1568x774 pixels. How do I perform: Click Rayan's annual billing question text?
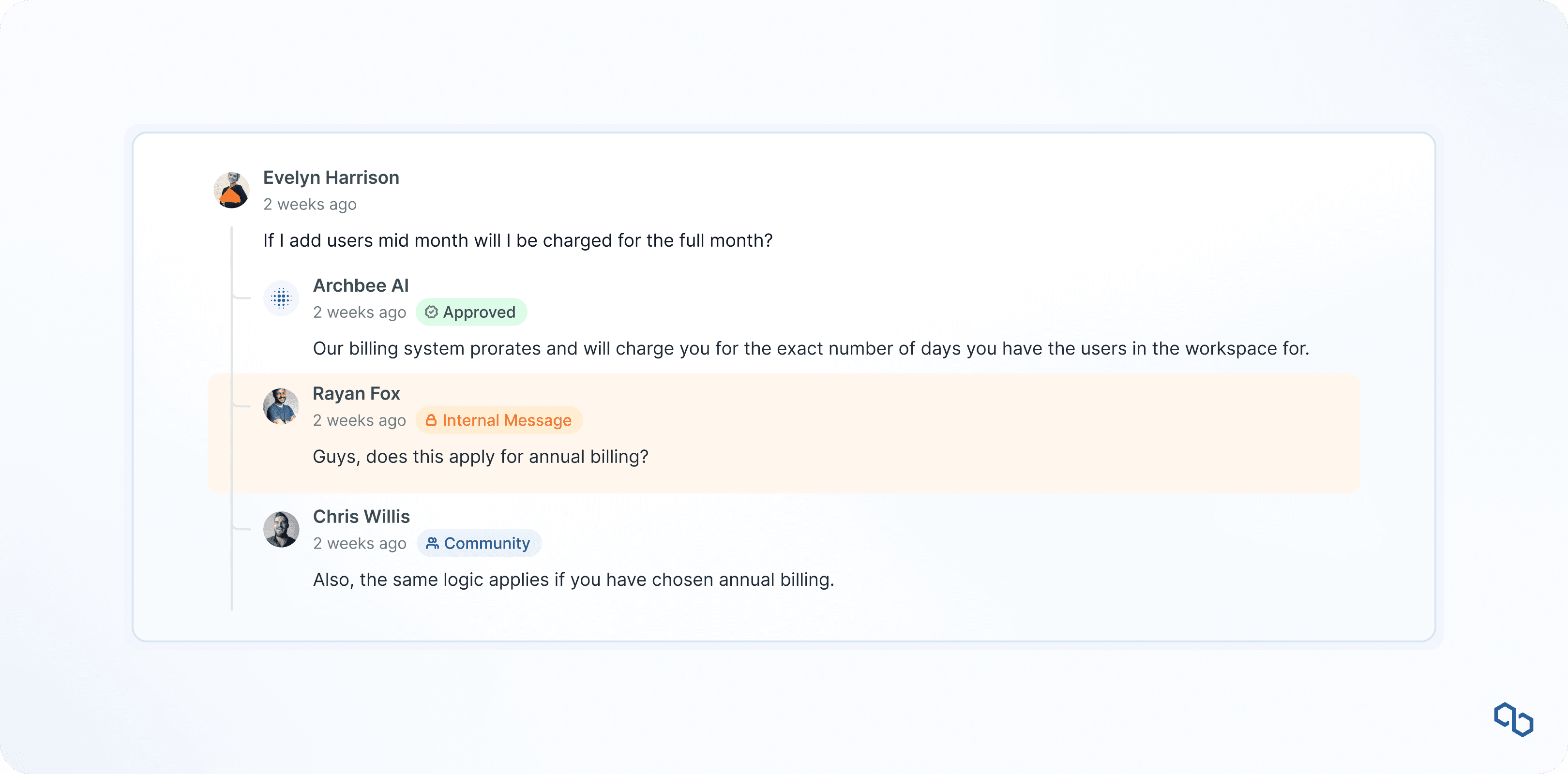pos(480,457)
